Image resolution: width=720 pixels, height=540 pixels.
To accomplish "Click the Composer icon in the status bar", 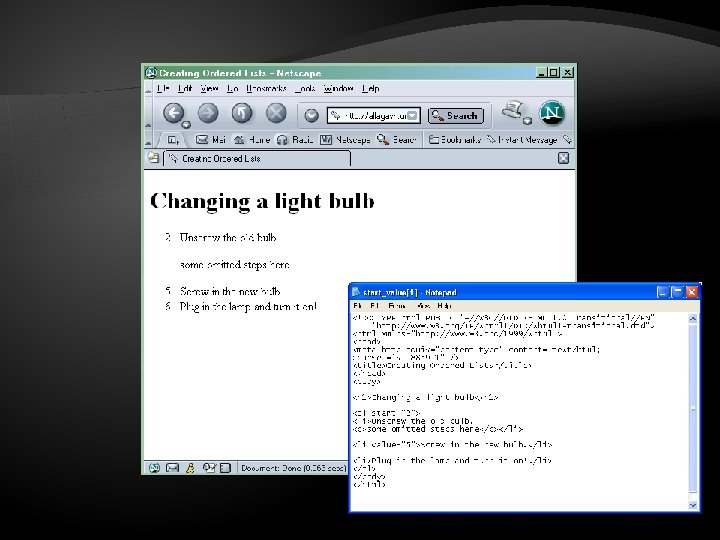I will tap(209, 468).
